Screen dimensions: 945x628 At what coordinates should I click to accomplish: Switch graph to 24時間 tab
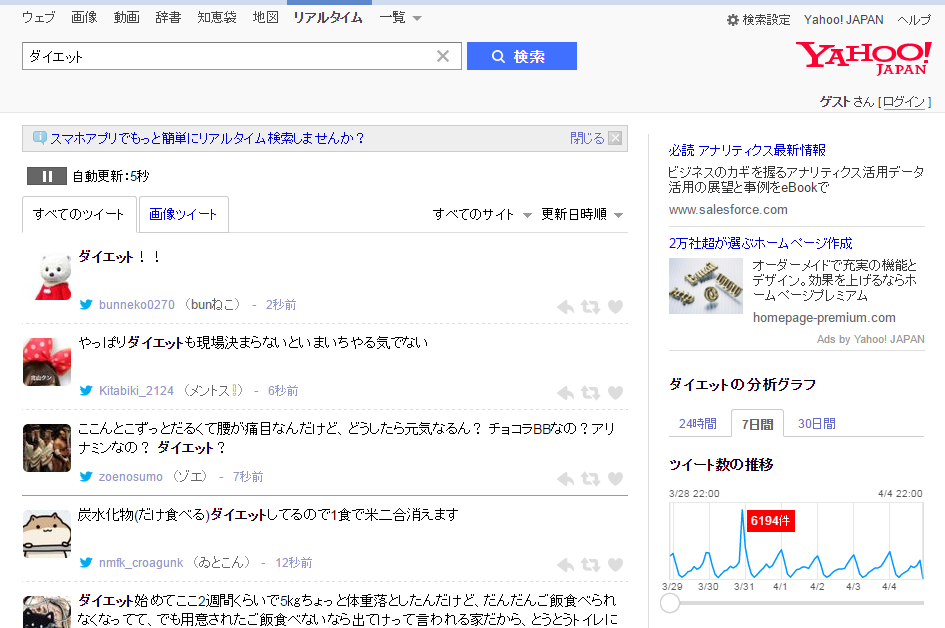point(698,424)
